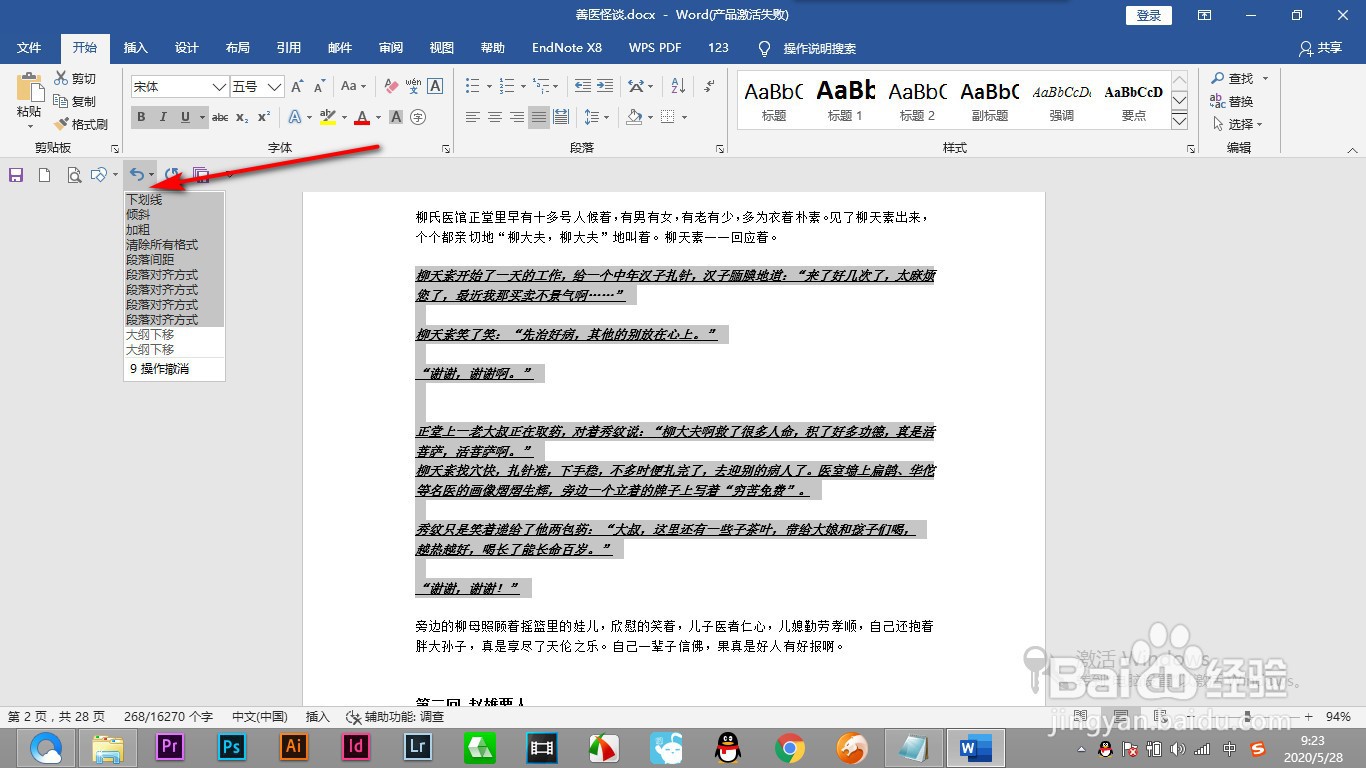This screenshot has height=768, width=1366.
Task: Switch to the 插入 ribbon tab
Action: (135, 47)
